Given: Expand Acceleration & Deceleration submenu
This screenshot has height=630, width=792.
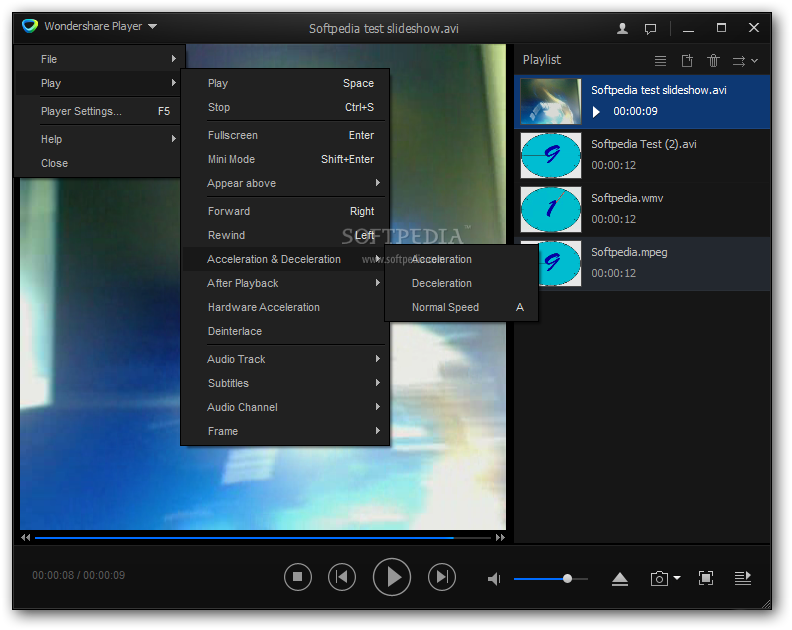Looking at the screenshot, I should pos(284,259).
